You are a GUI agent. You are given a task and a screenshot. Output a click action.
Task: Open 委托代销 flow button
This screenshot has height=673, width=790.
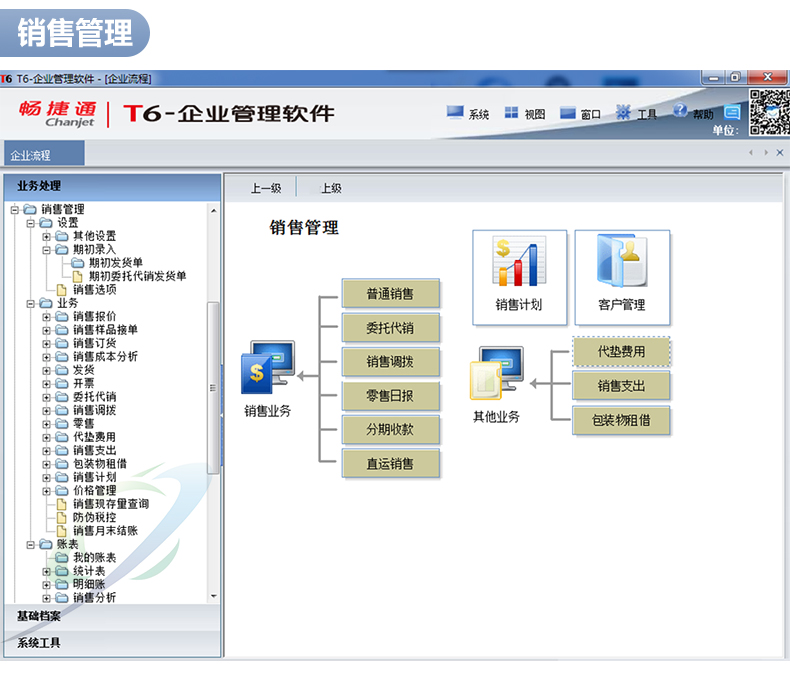point(390,327)
